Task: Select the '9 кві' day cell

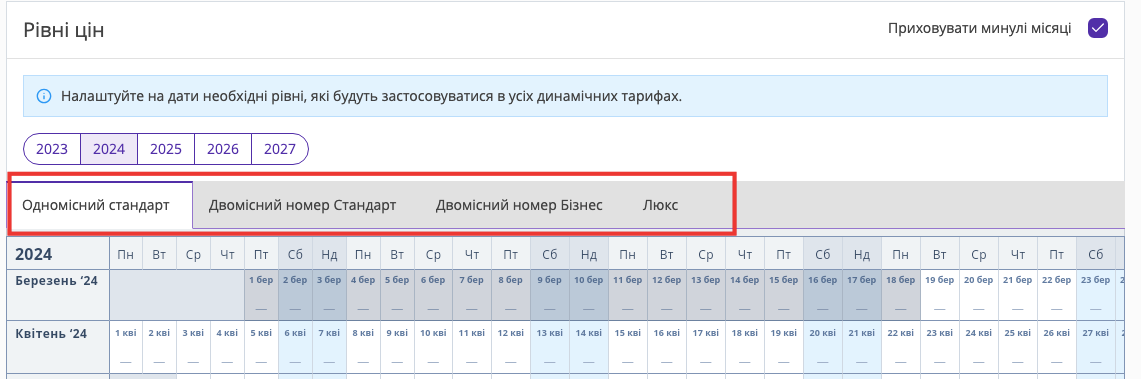Action: click(x=397, y=346)
